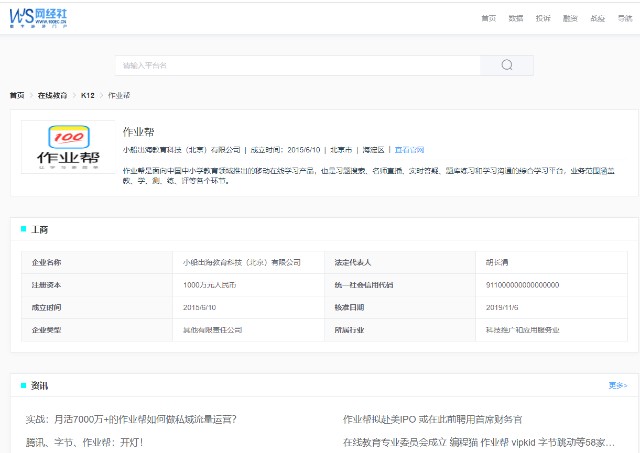Click the 成立时间 label in the table
The width and height of the screenshot is (640, 453).
click(x=97, y=307)
